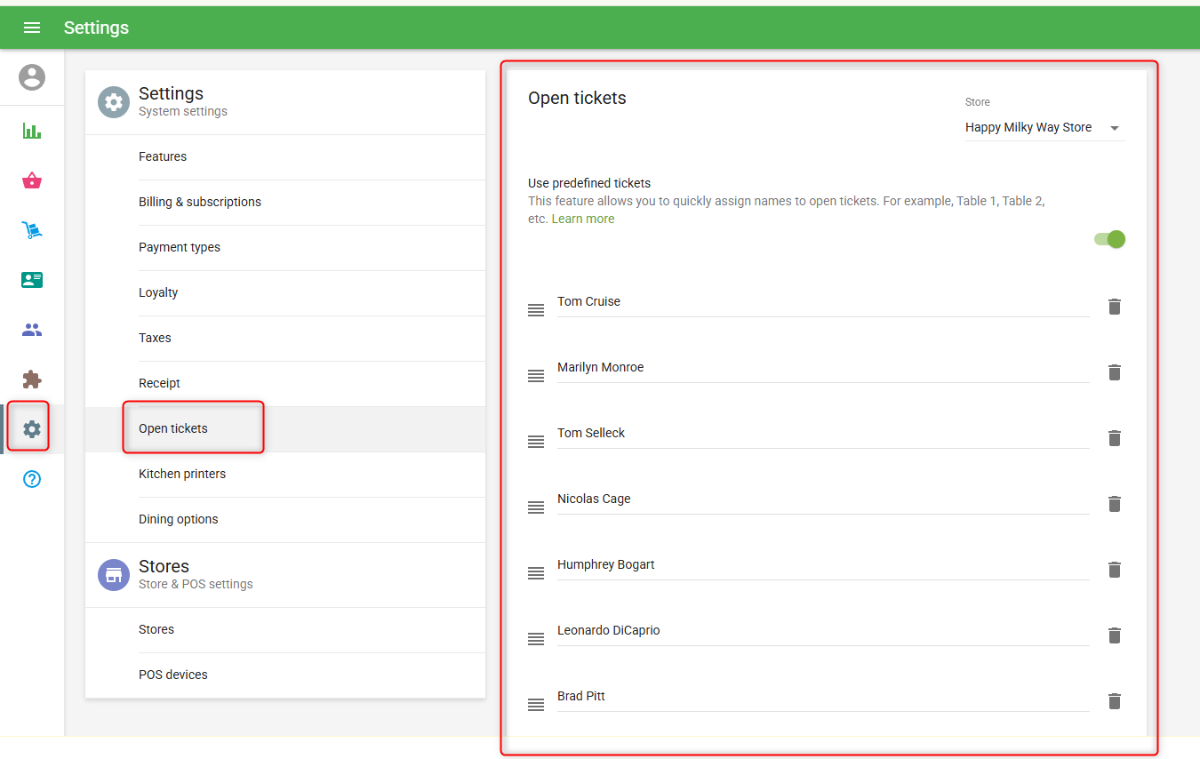Open the hamburger navigation menu

(x=32, y=28)
